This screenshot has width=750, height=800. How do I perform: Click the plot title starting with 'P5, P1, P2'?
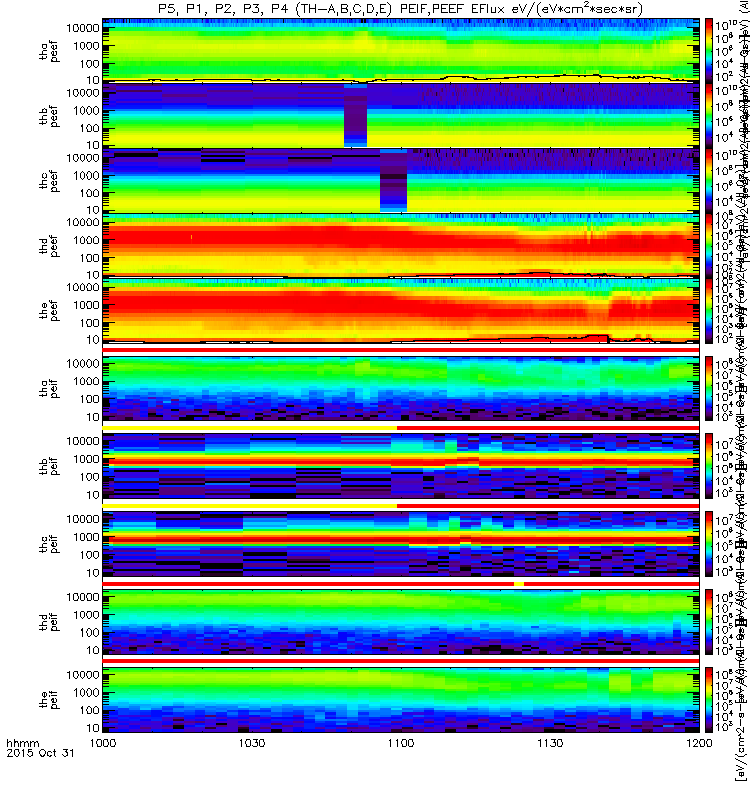tap(401, 9)
